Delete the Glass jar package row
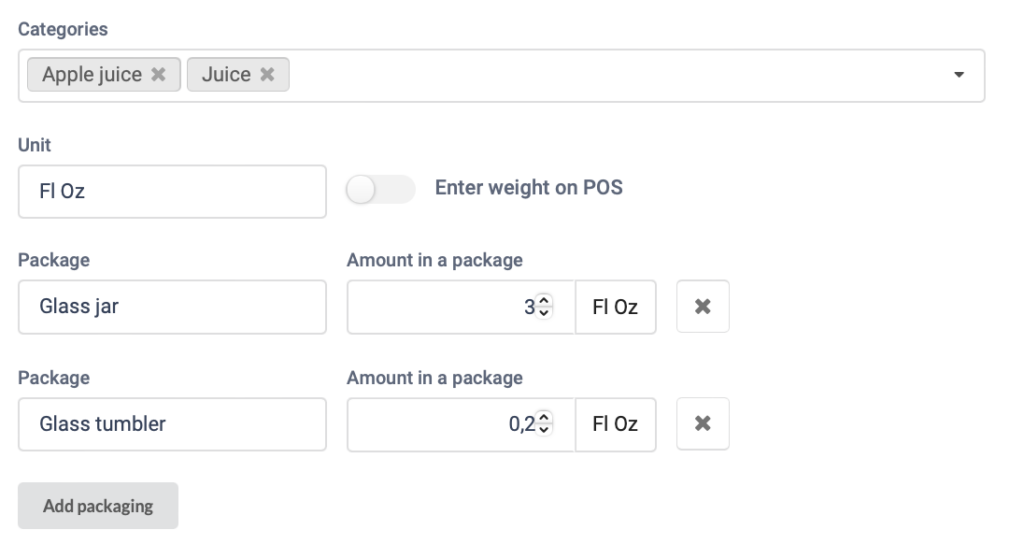Image resolution: width=1024 pixels, height=544 pixels. pos(703,306)
